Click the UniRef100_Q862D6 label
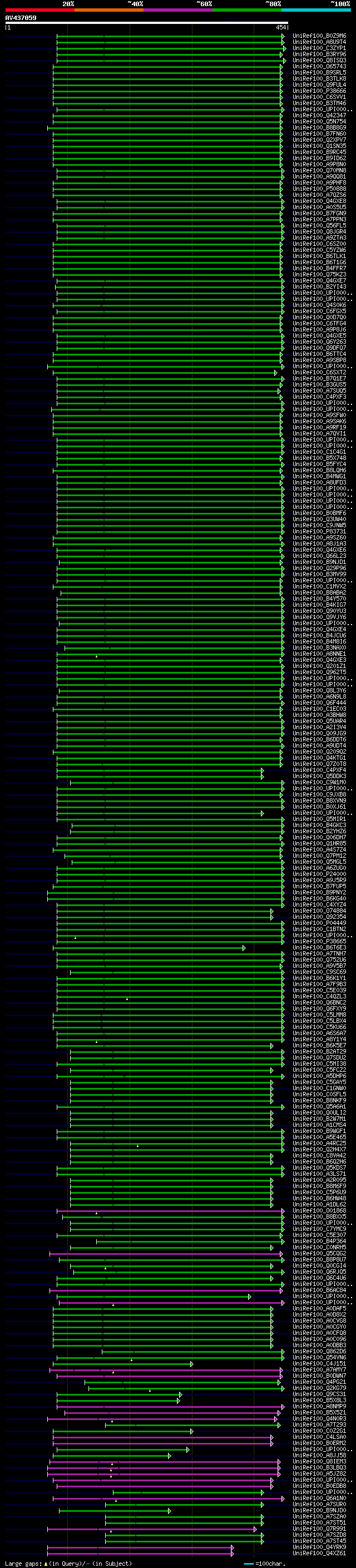Viewport: 356px width, 1568px height. [319, 1351]
